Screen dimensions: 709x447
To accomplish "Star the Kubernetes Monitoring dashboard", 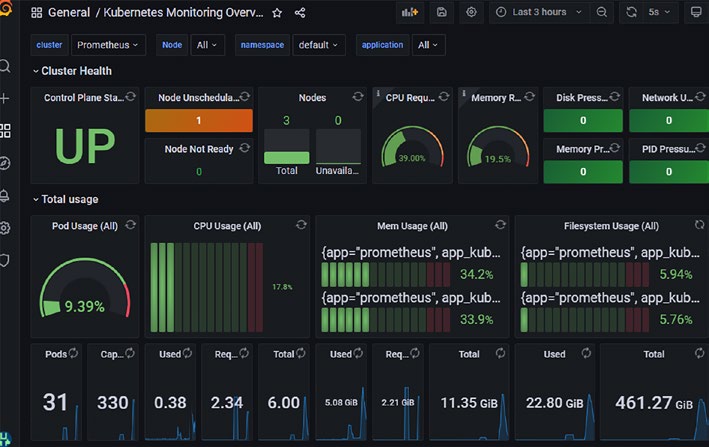I will [x=277, y=13].
